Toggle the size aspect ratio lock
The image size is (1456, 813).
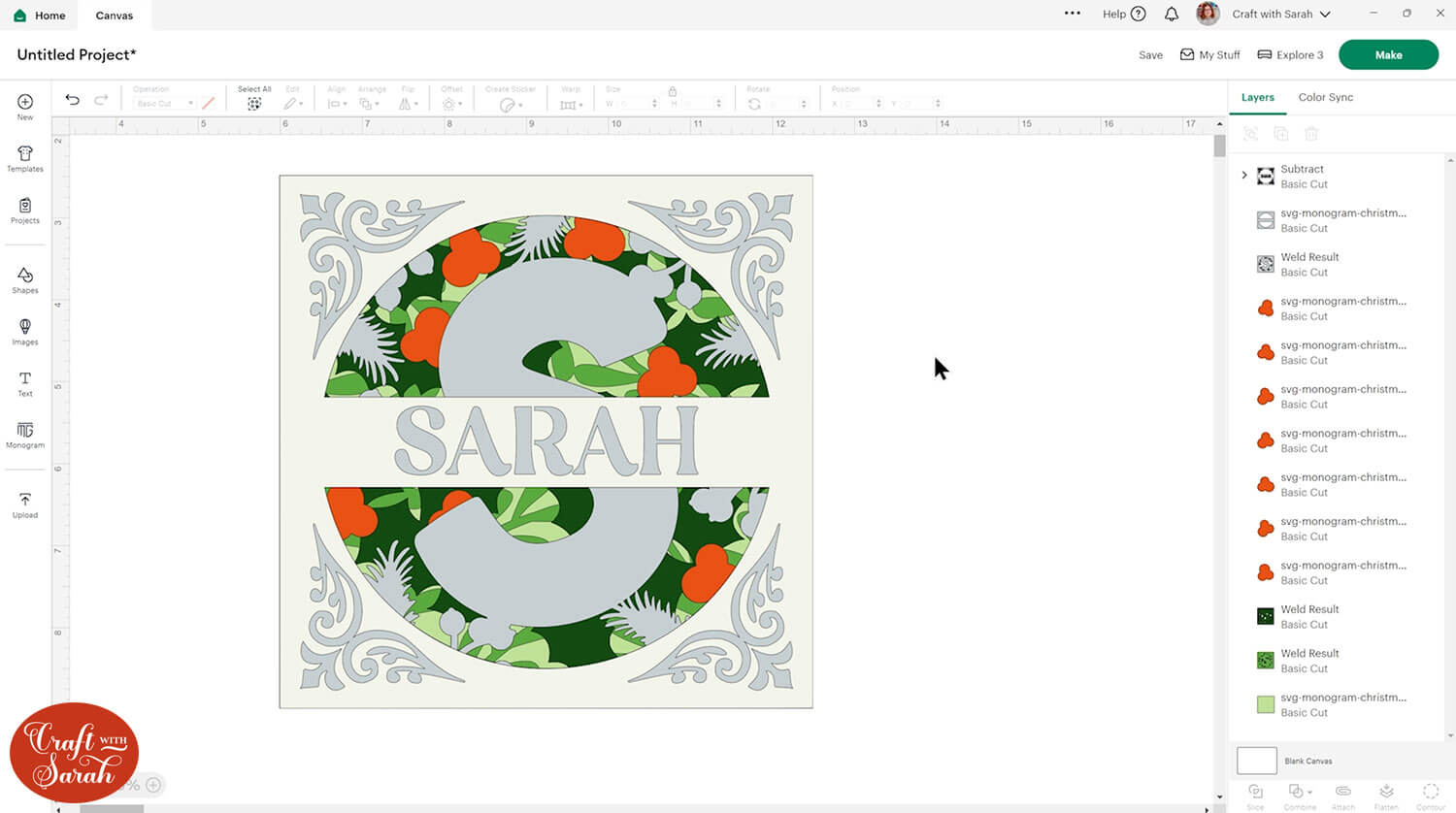[672, 91]
